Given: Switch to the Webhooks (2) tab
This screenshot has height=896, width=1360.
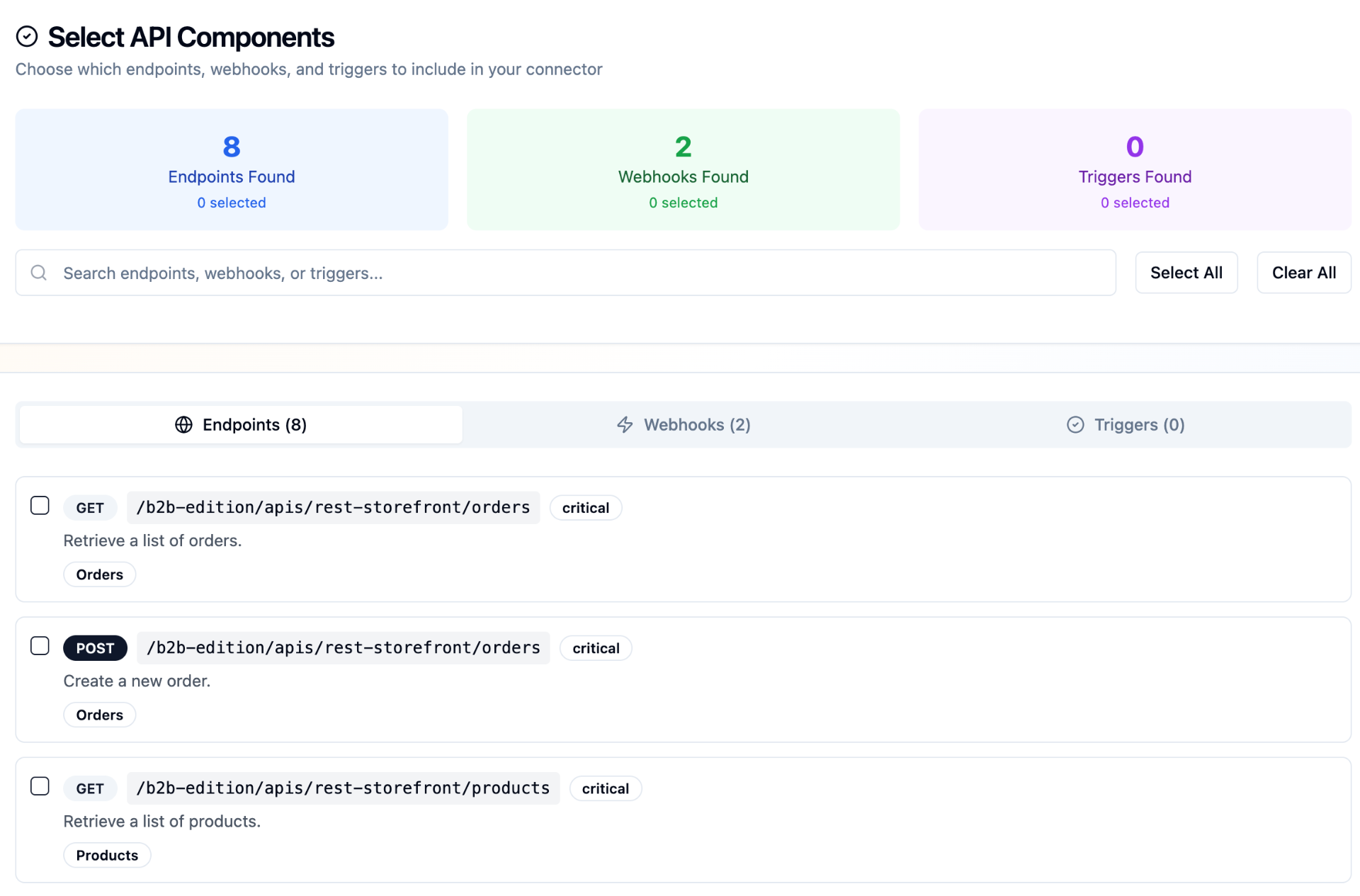Looking at the screenshot, I should click(x=684, y=424).
